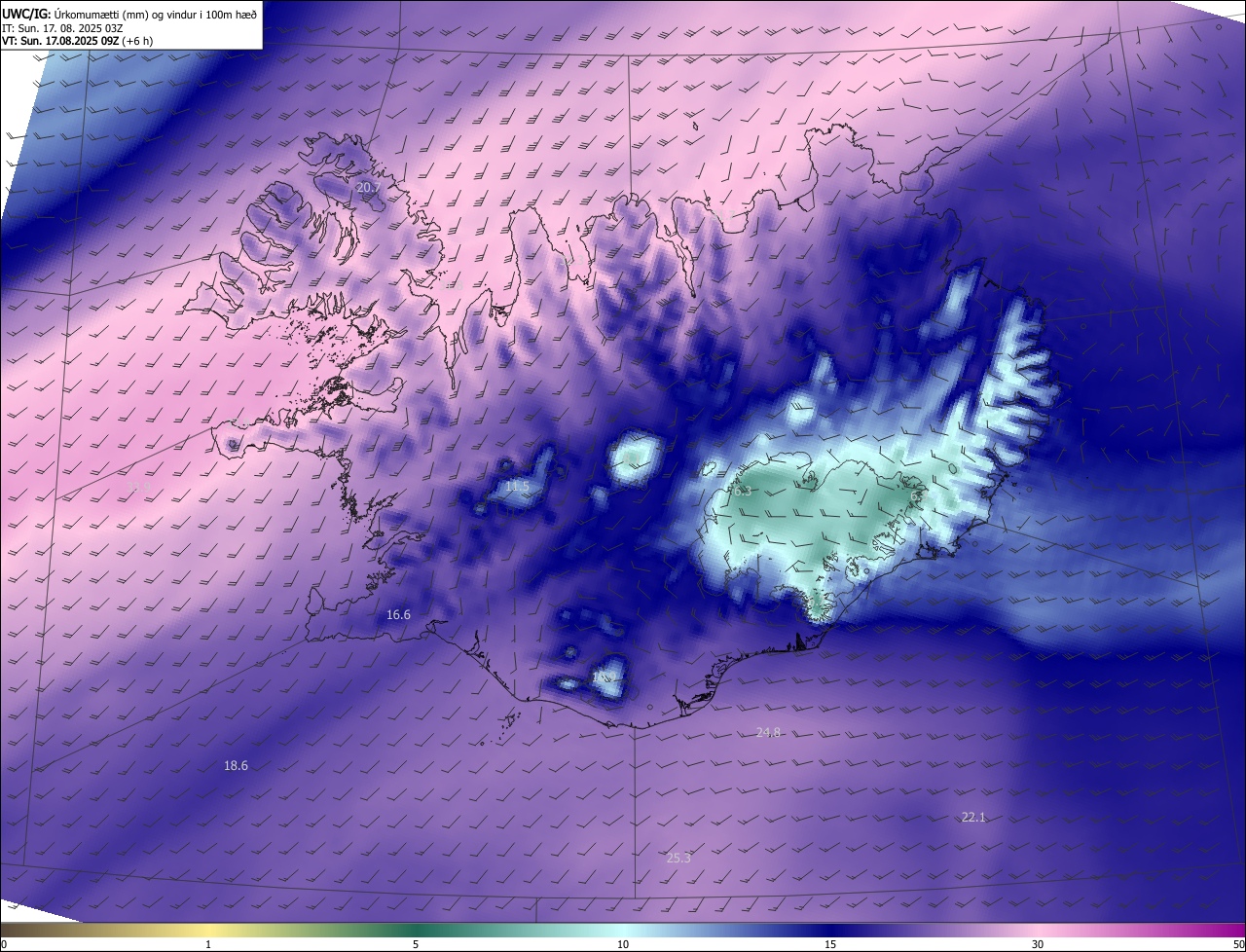The width and height of the screenshot is (1246, 952).
Task: Click the 22.1 value label over the sea
Action: coord(973,817)
